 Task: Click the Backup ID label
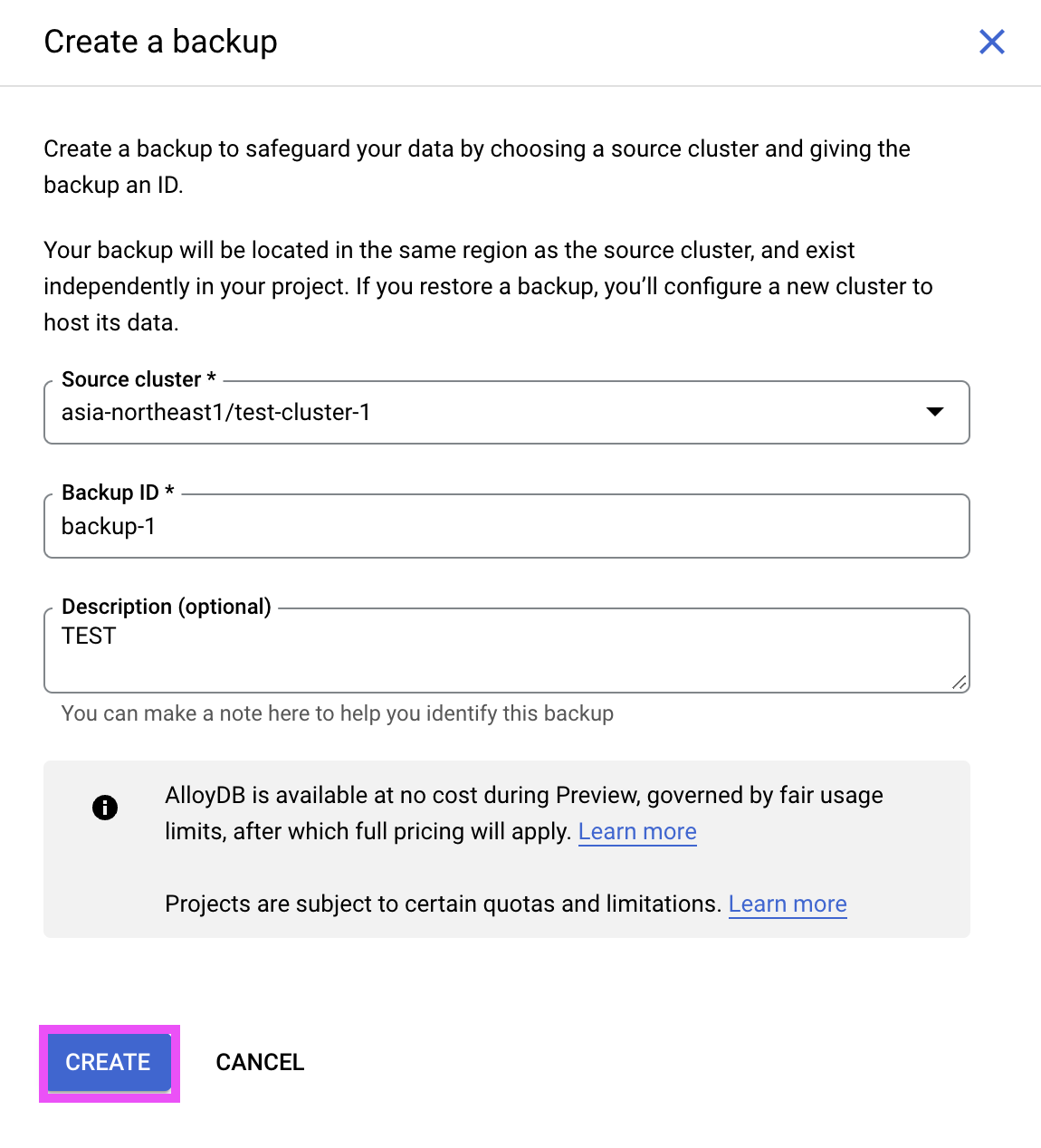[x=116, y=492]
